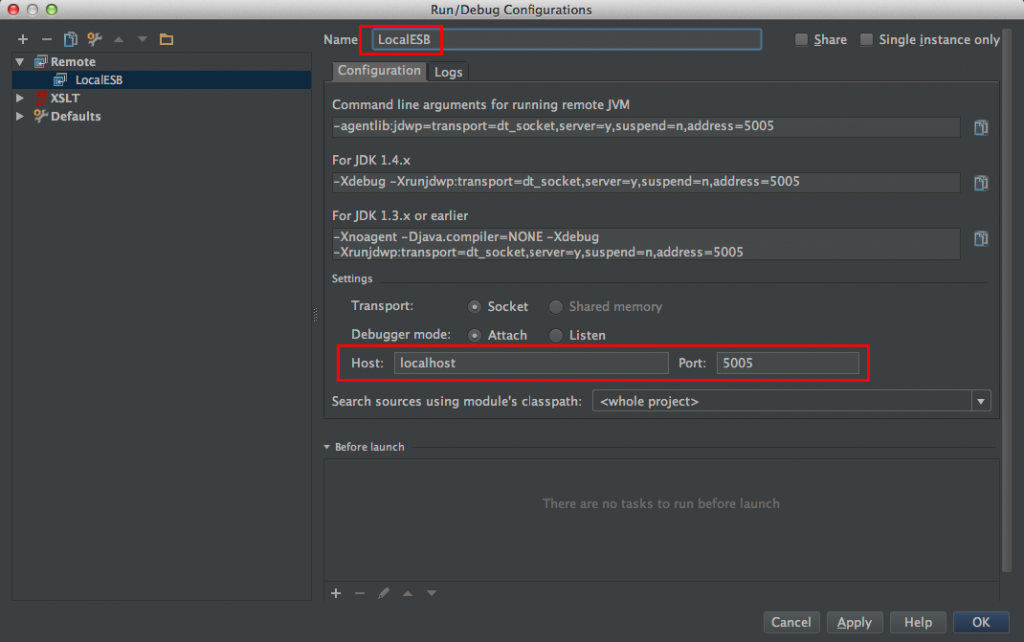The height and width of the screenshot is (642, 1024).
Task: Click the vertical scrollbar of the configuration panel
Action: [1006, 300]
